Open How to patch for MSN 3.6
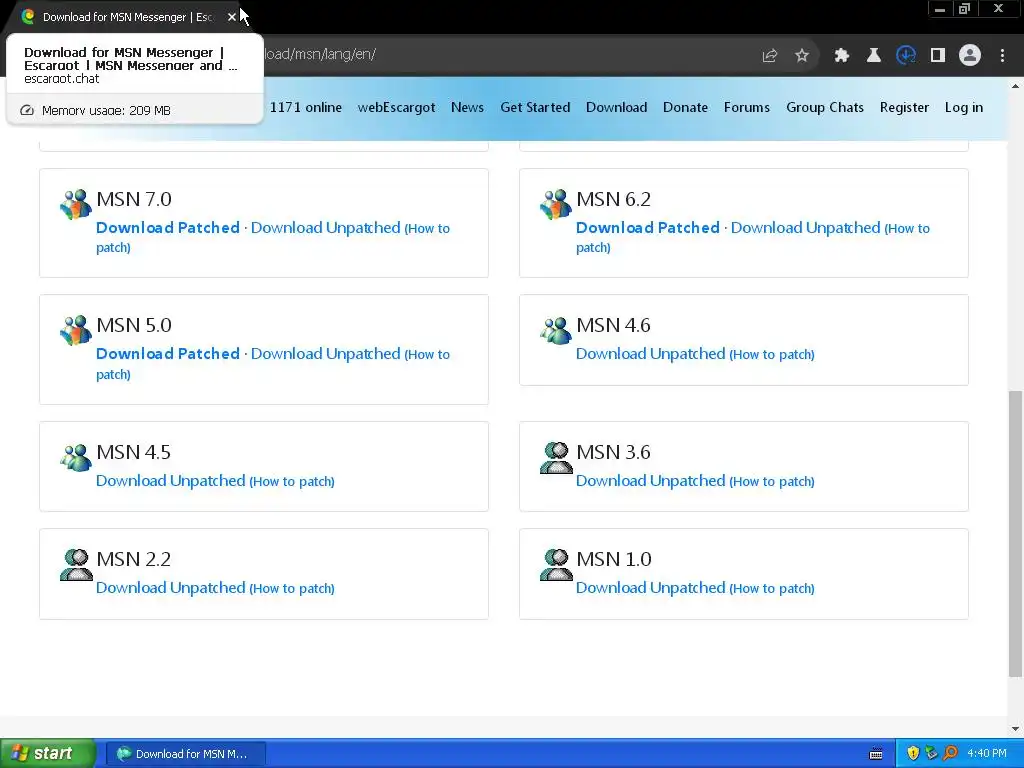 coord(772,481)
